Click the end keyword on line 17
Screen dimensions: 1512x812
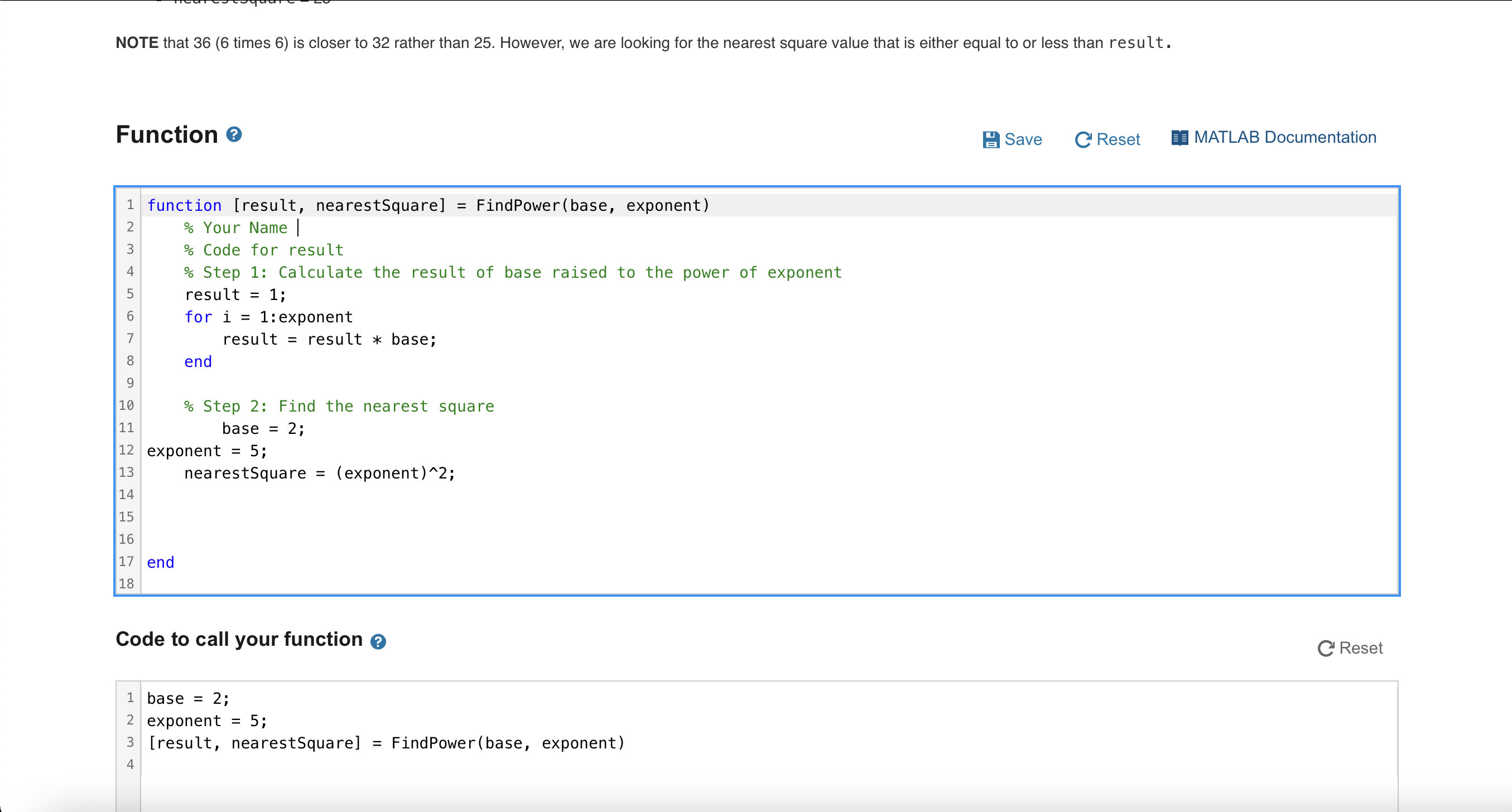[x=160, y=562]
